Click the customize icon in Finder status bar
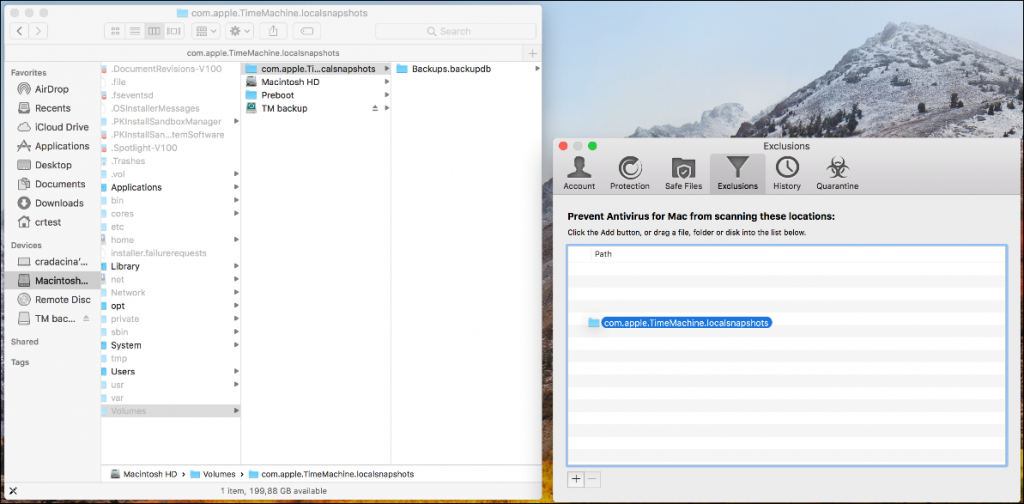 [13, 491]
